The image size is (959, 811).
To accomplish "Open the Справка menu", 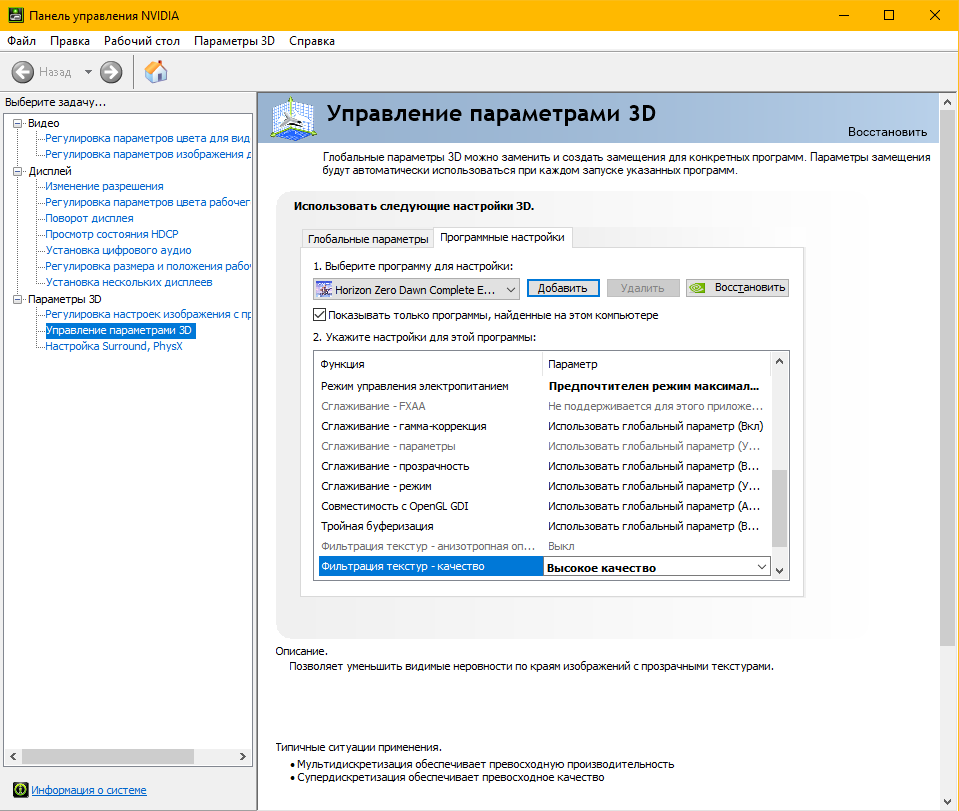I will click(x=312, y=41).
